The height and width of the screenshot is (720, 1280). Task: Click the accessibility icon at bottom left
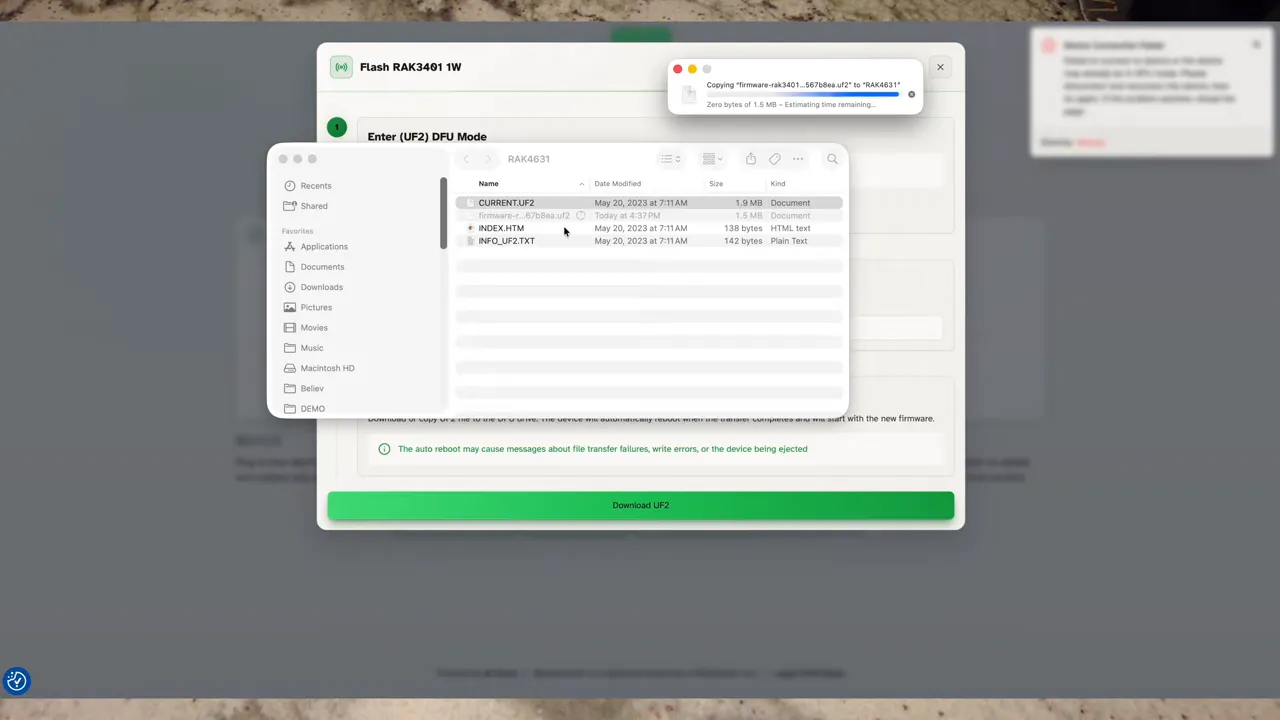pyautogui.click(x=17, y=681)
